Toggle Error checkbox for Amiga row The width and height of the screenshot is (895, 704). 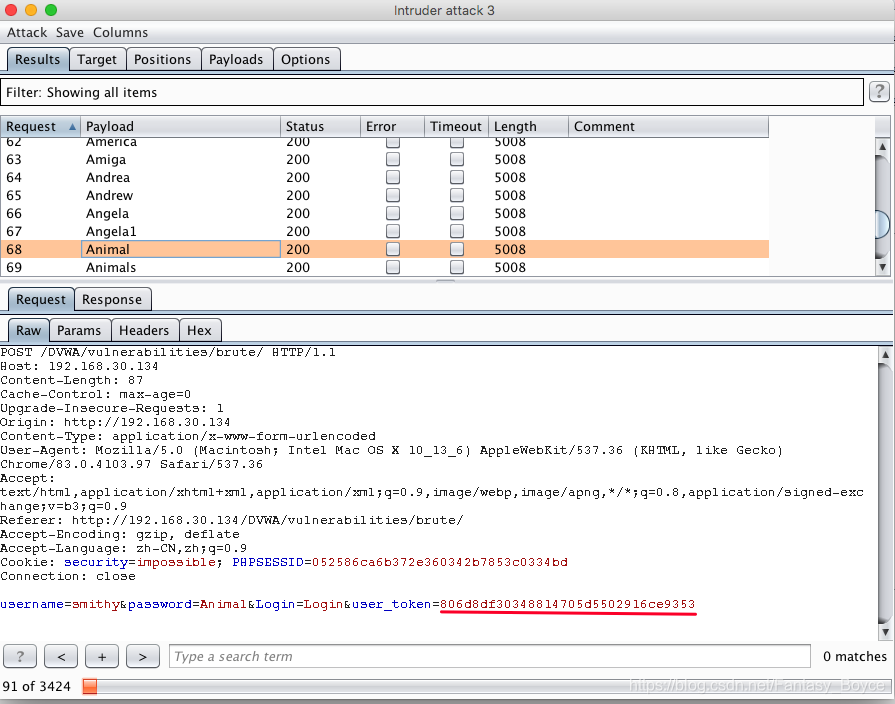(x=393, y=159)
